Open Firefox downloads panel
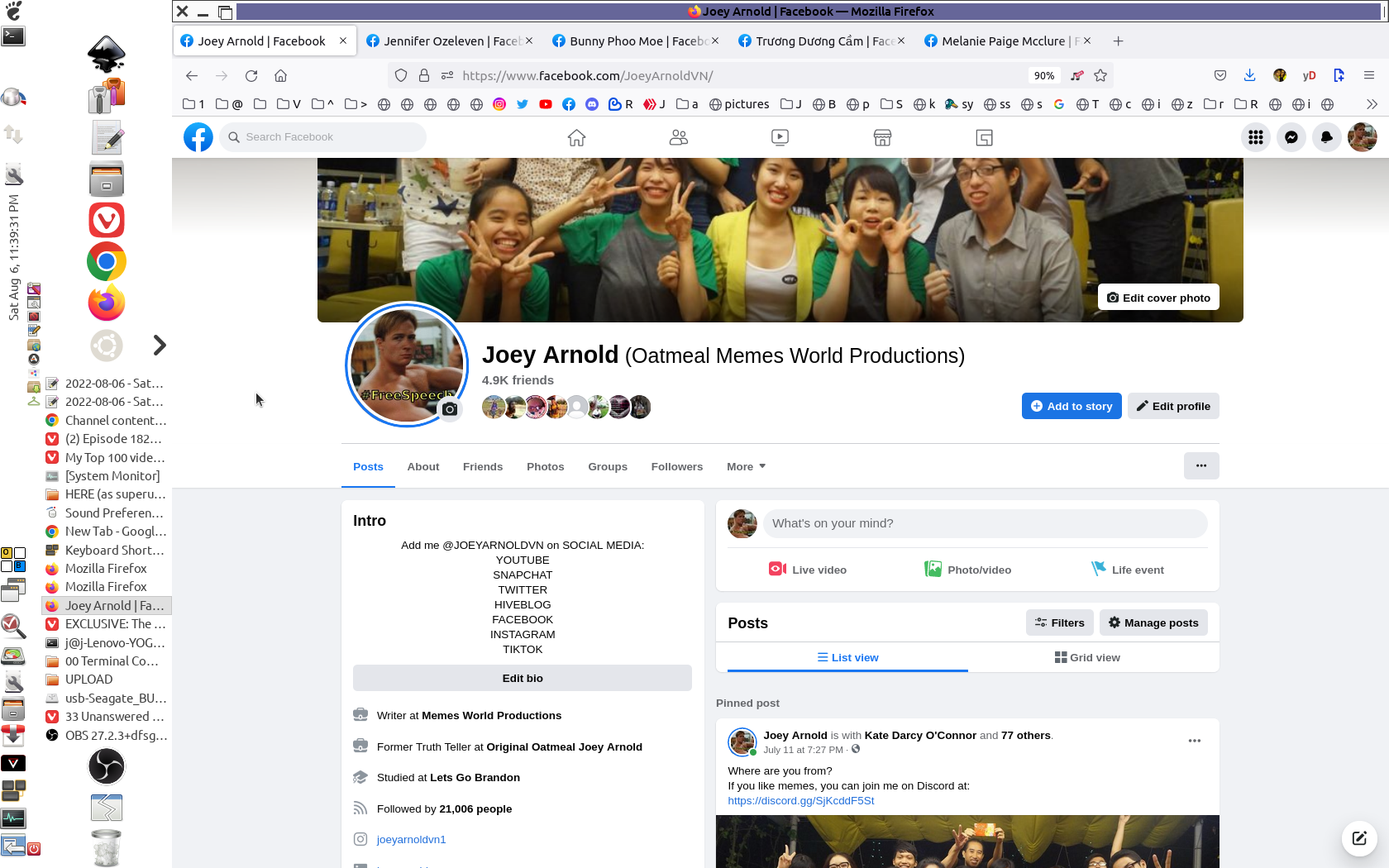The height and width of the screenshot is (868, 1389). [x=1249, y=75]
